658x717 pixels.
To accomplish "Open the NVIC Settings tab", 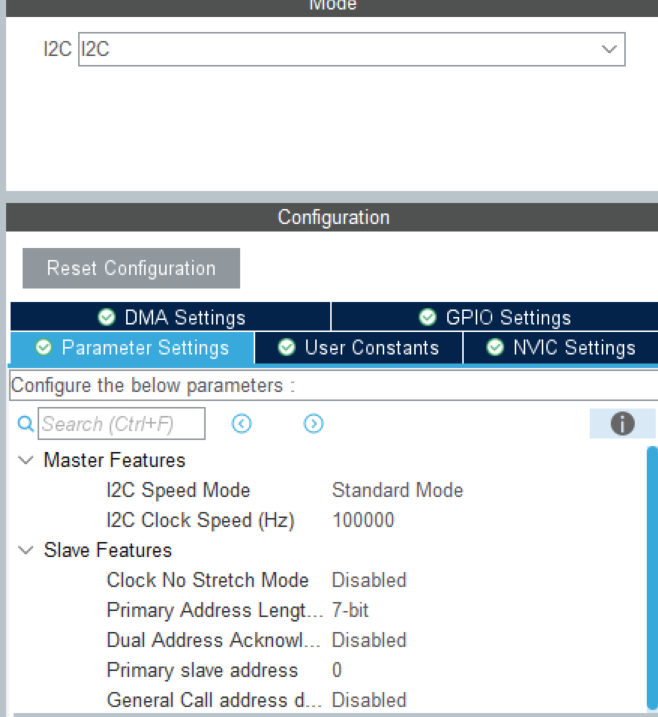I will (x=561, y=347).
